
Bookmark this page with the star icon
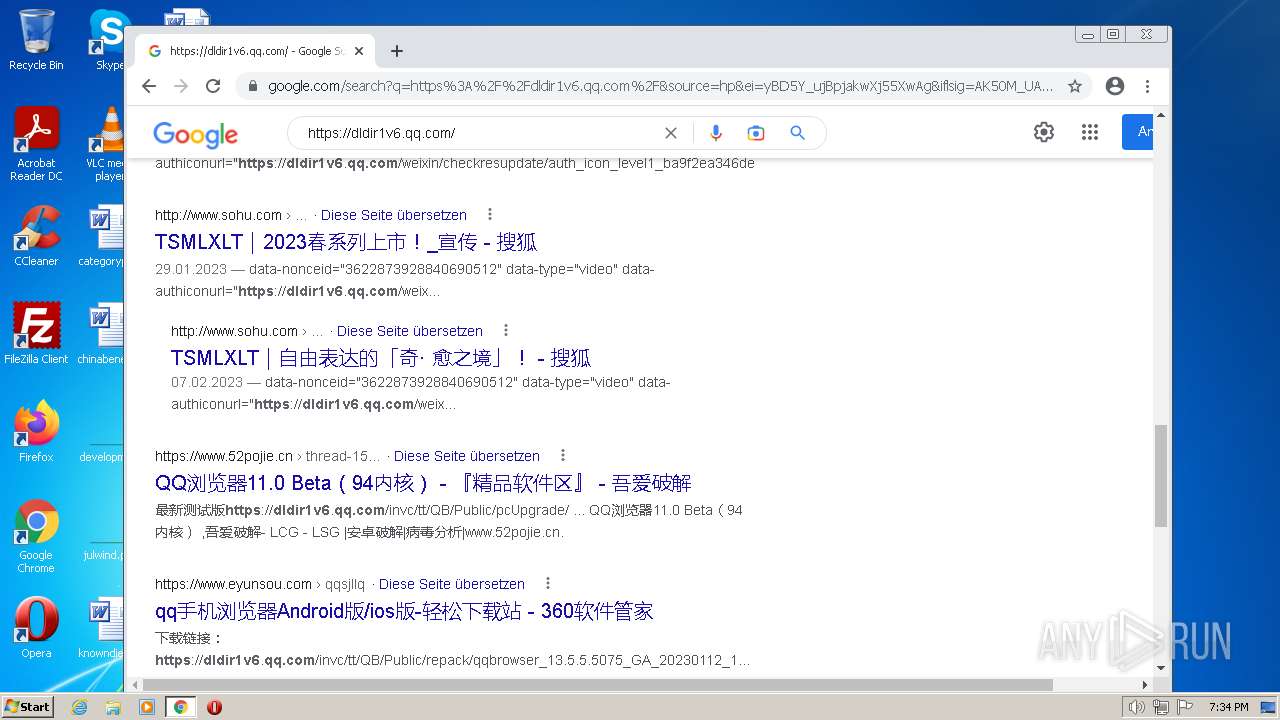point(1075,86)
